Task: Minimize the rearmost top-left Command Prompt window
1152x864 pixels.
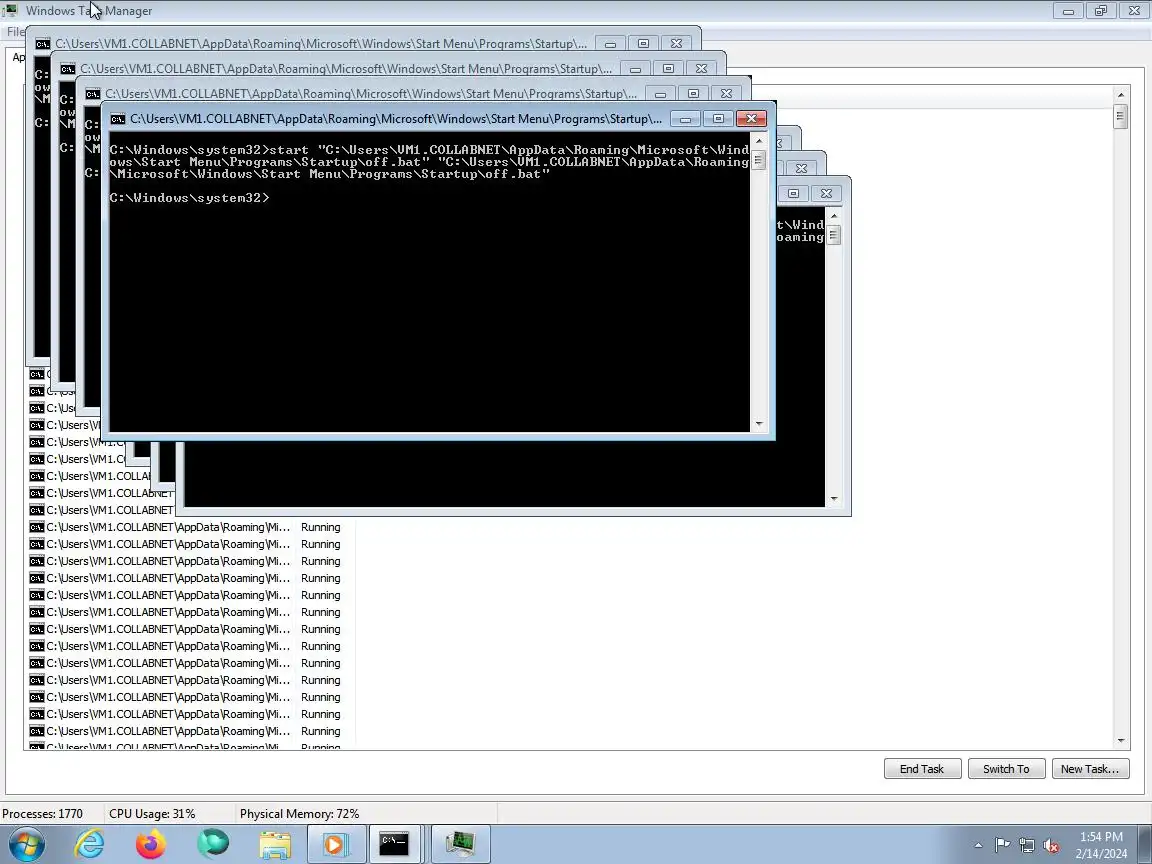Action: tap(610, 43)
